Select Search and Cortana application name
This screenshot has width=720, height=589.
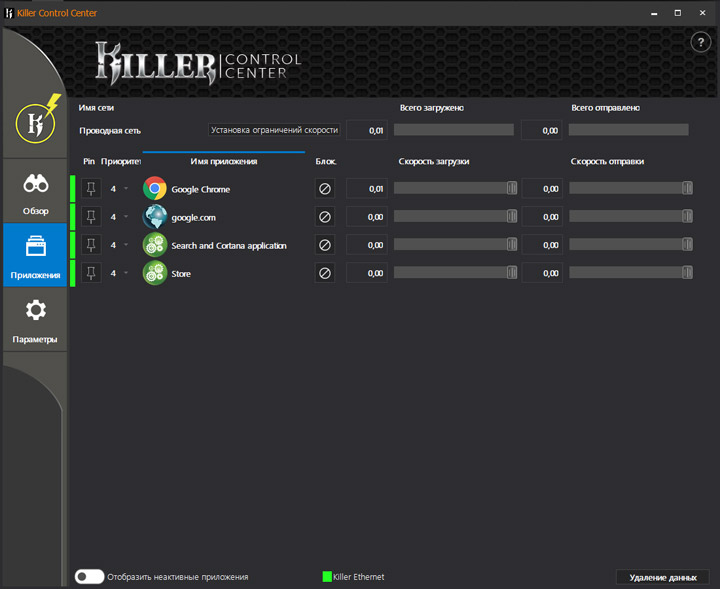pyautogui.click(x=229, y=246)
